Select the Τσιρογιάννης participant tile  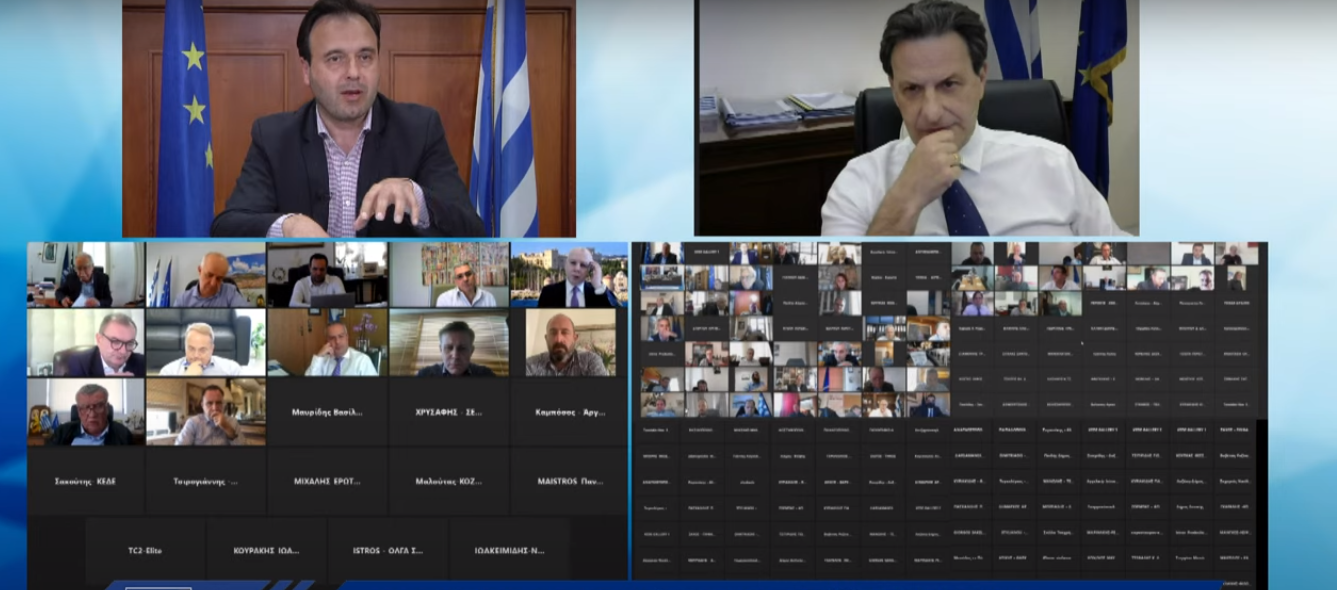206,481
